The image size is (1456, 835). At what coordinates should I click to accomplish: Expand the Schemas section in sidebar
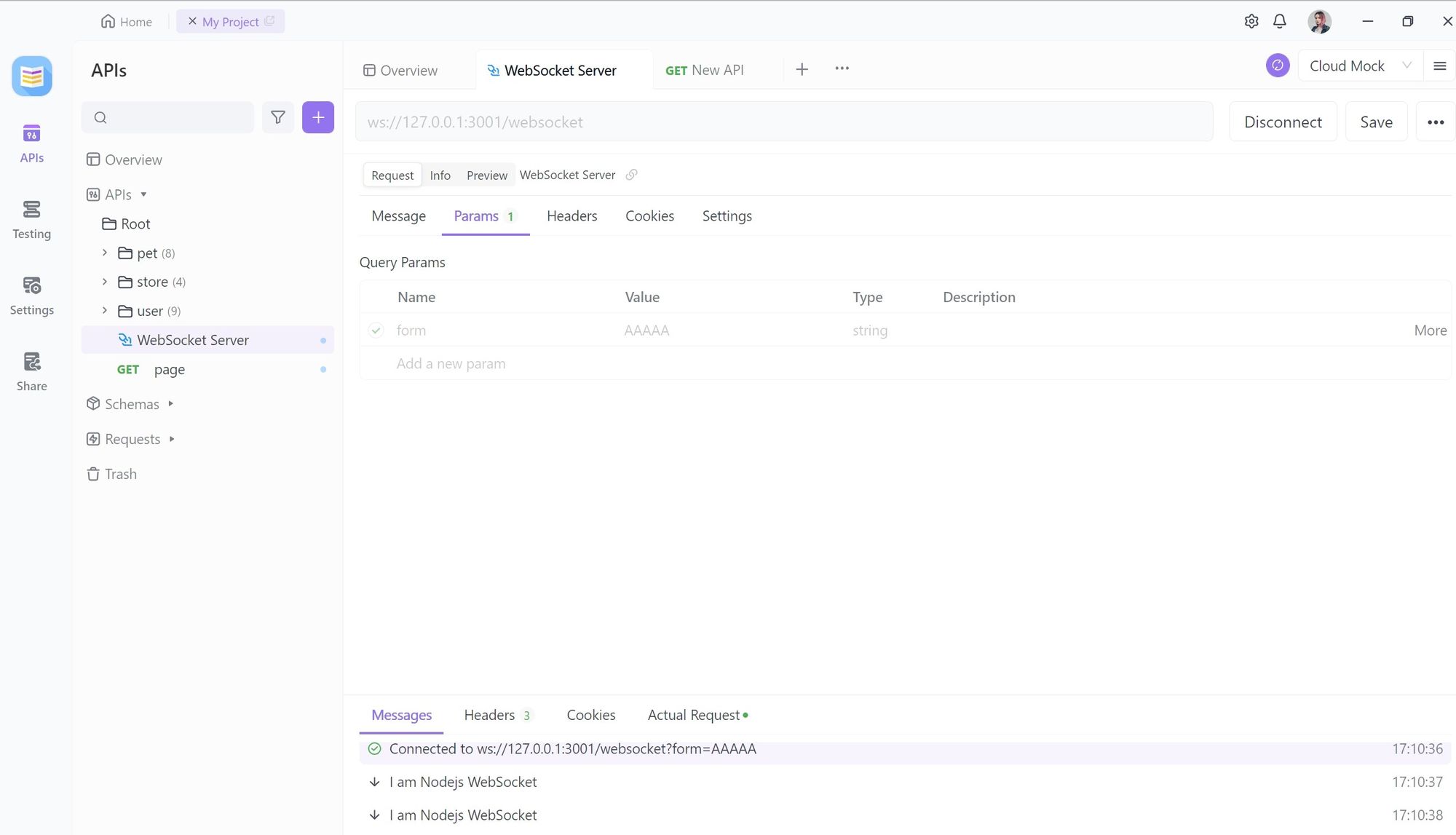[x=171, y=404]
